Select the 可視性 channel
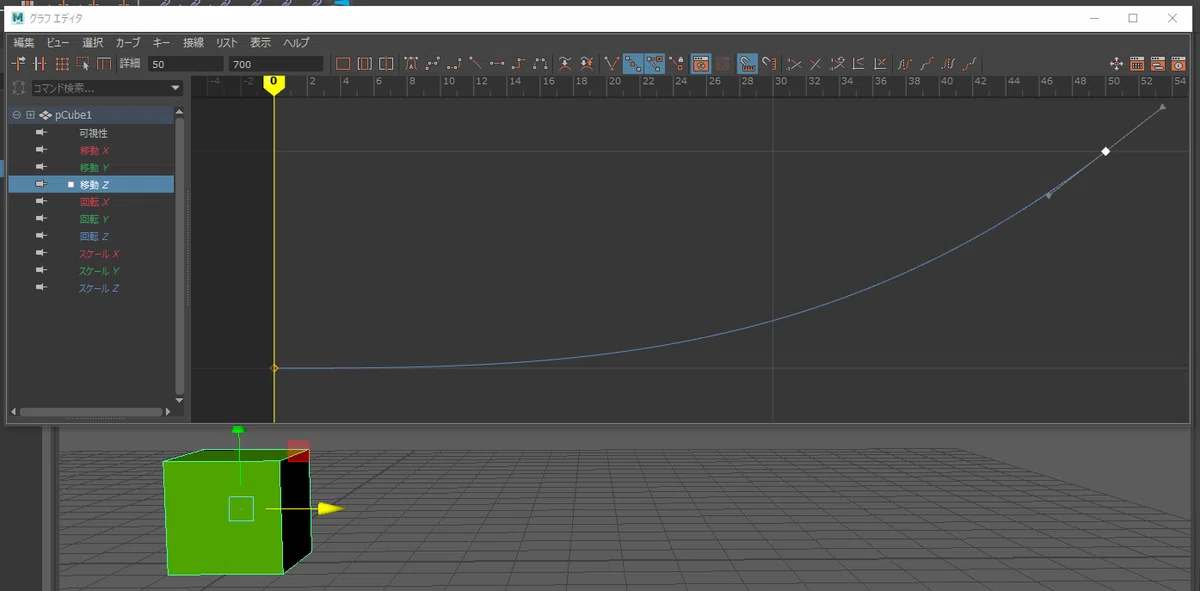 [91, 132]
